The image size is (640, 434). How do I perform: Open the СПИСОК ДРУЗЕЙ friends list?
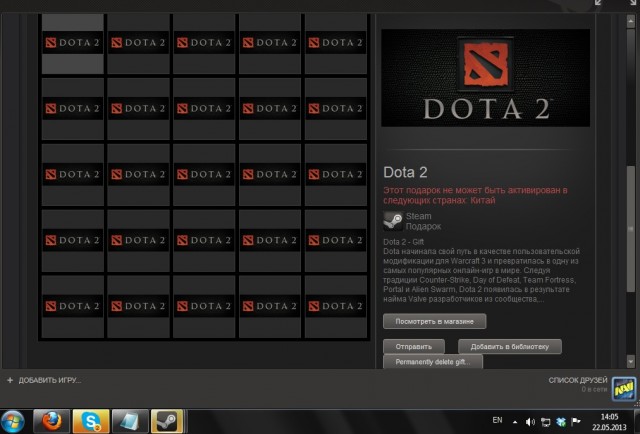click(578, 381)
